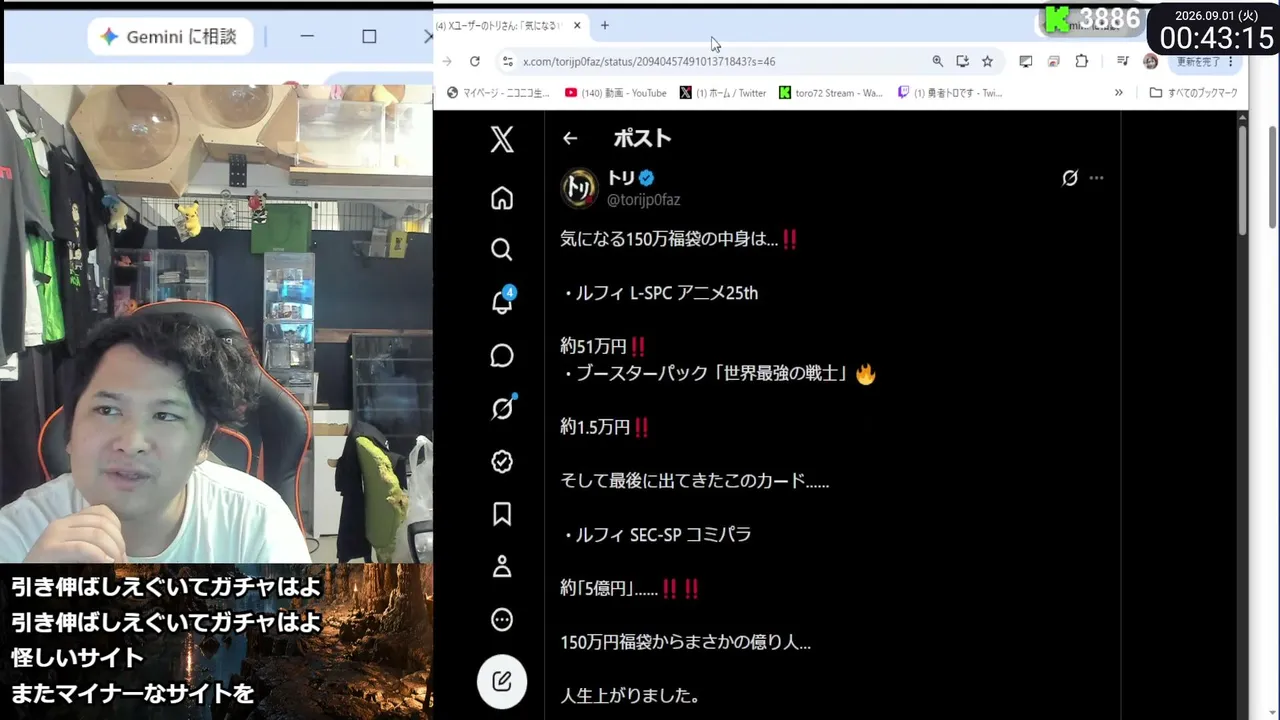Click the install app icon in address bar
1280x720 pixels.
(x=962, y=61)
